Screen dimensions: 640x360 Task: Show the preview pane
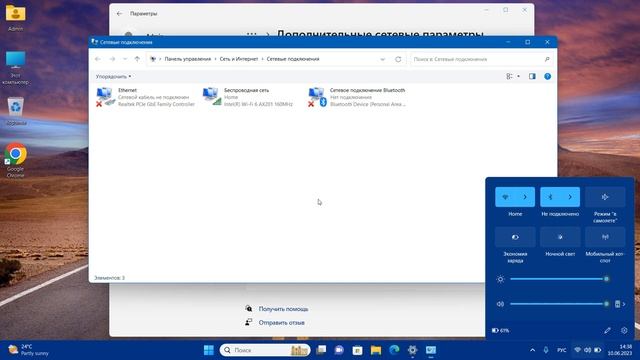(x=532, y=76)
